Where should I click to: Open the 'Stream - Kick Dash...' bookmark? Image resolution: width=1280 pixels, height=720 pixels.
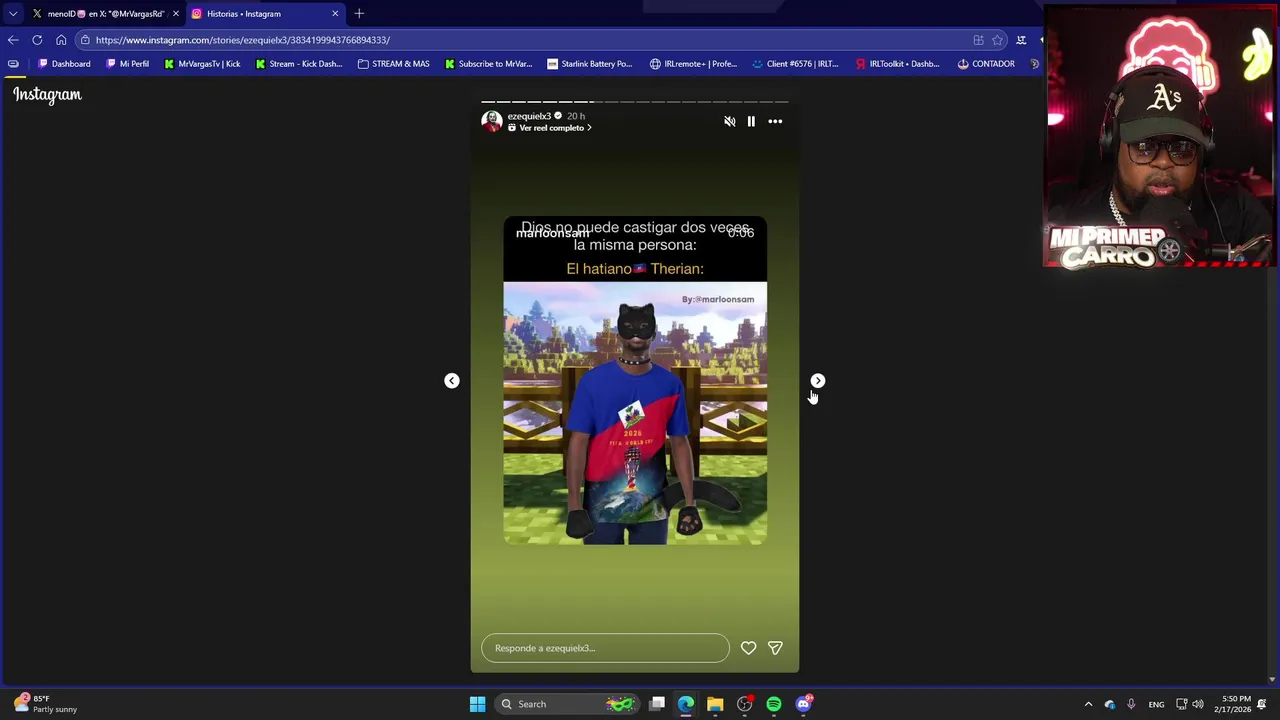coord(299,64)
